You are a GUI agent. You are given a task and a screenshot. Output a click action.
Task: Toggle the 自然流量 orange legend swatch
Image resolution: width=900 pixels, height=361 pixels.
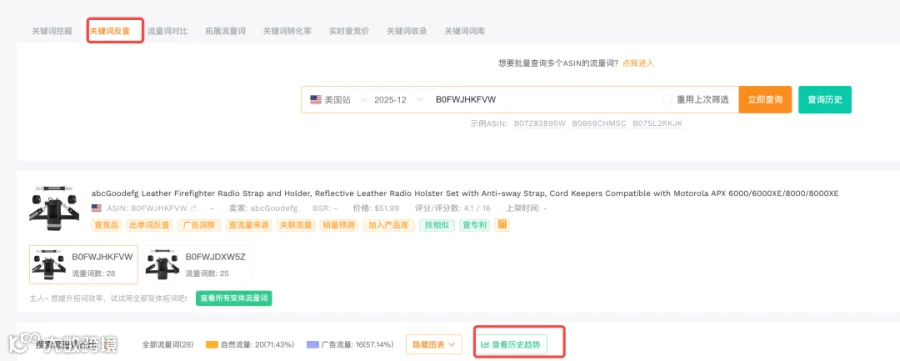[x=212, y=345]
